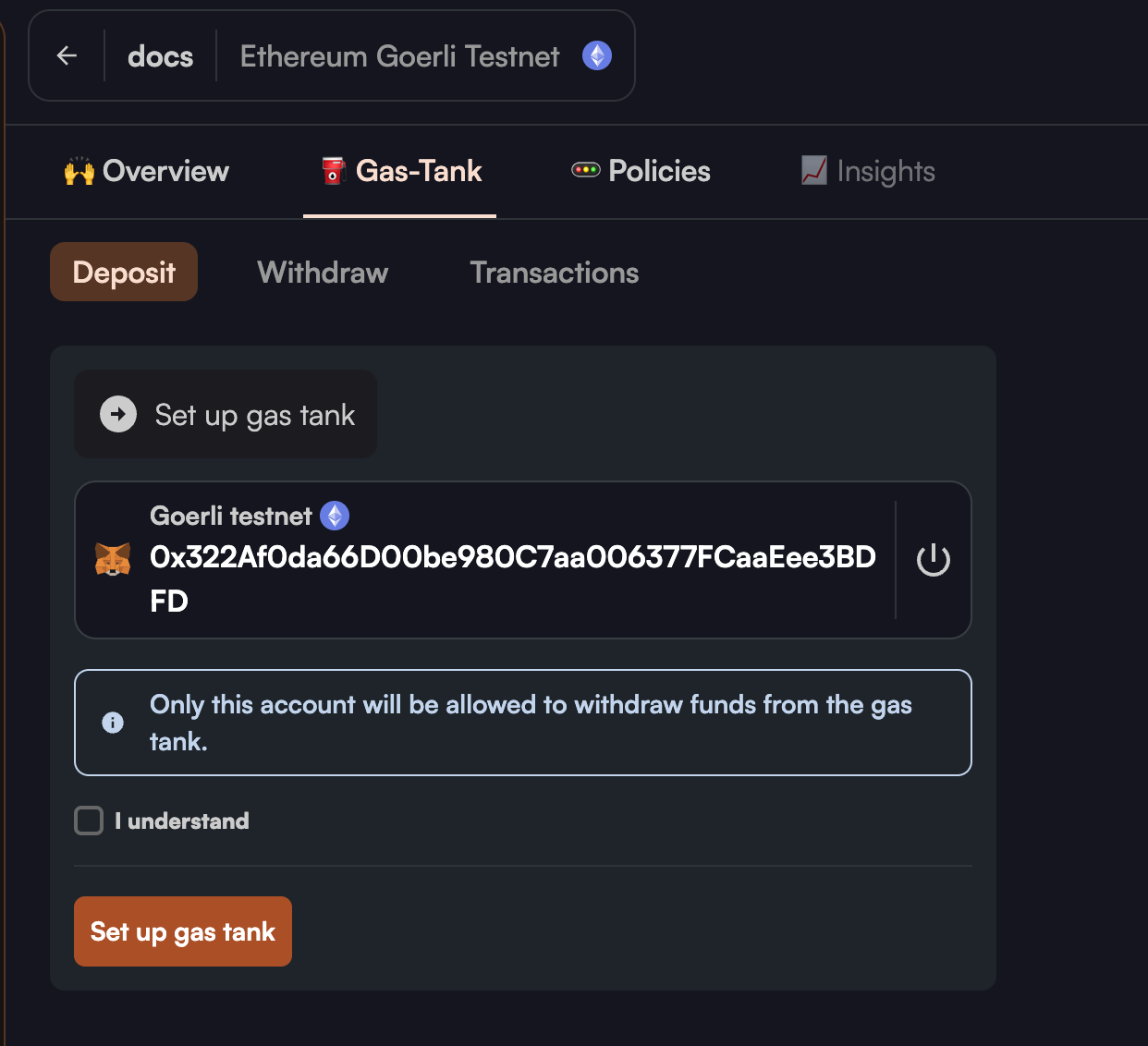The image size is (1148, 1046).
Task: Disconnect wallet using the power icon
Action: (x=933, y=560)
